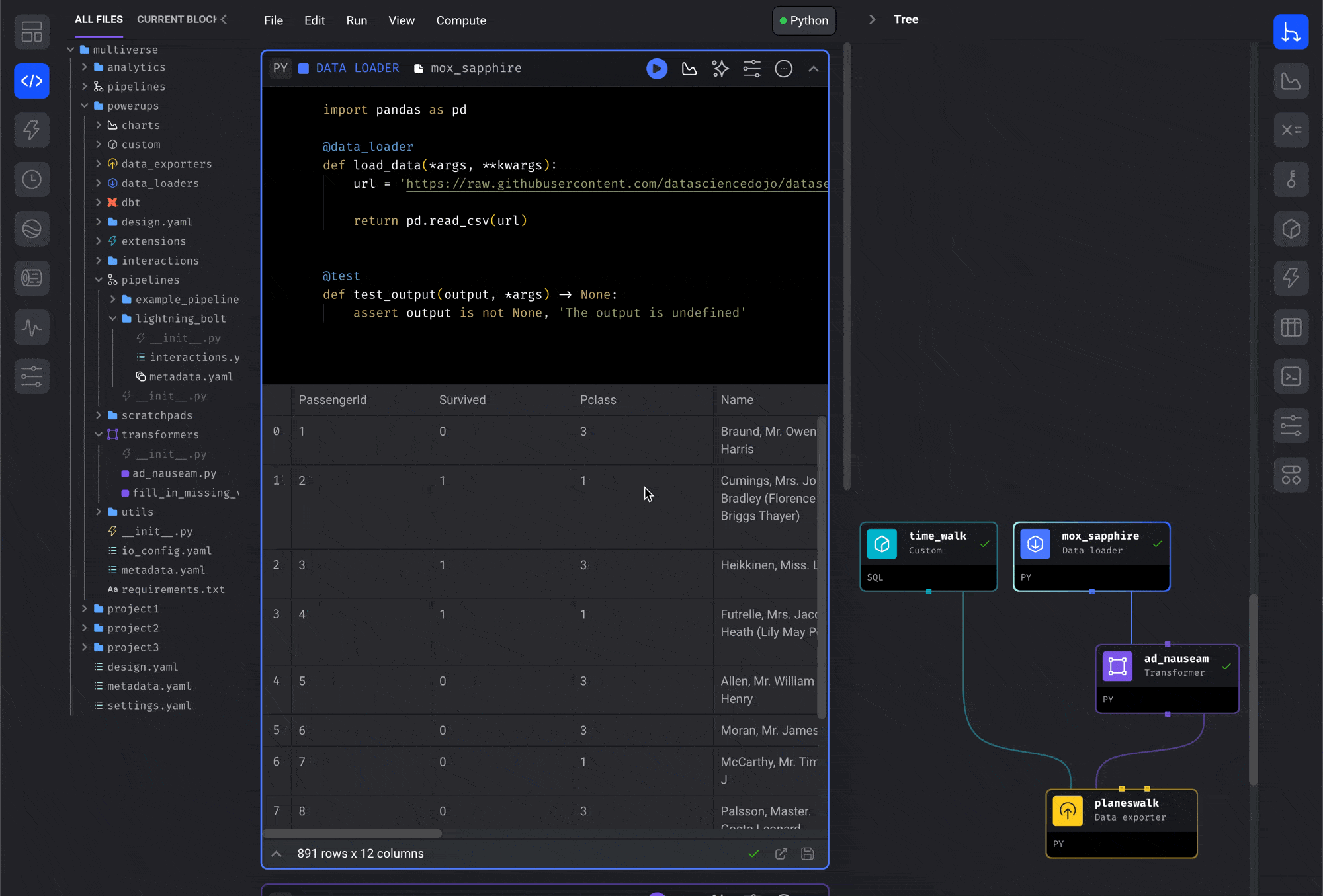
Task: Select the ad_nauseam transformer node
Action: pos(1167,679)
